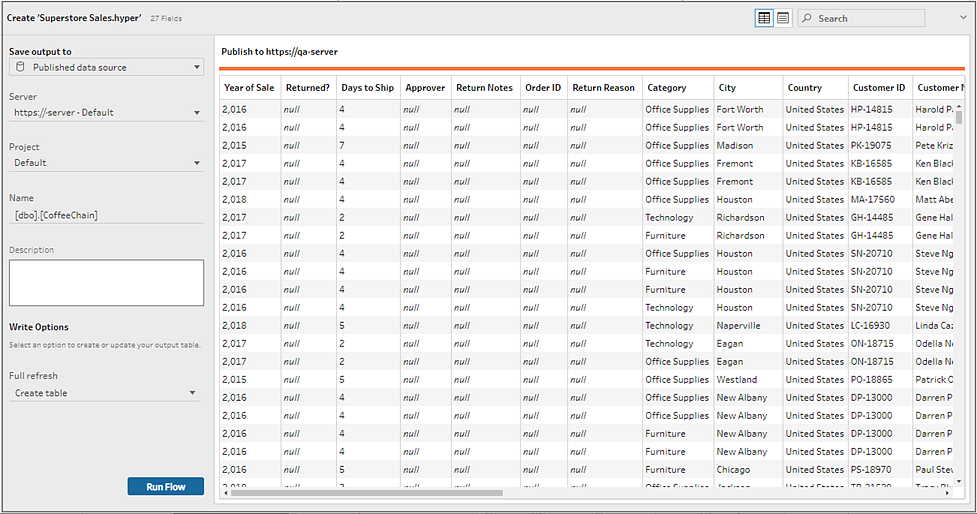
Task: Click the Year of Sale column header
Action: (x=249, y=88)
